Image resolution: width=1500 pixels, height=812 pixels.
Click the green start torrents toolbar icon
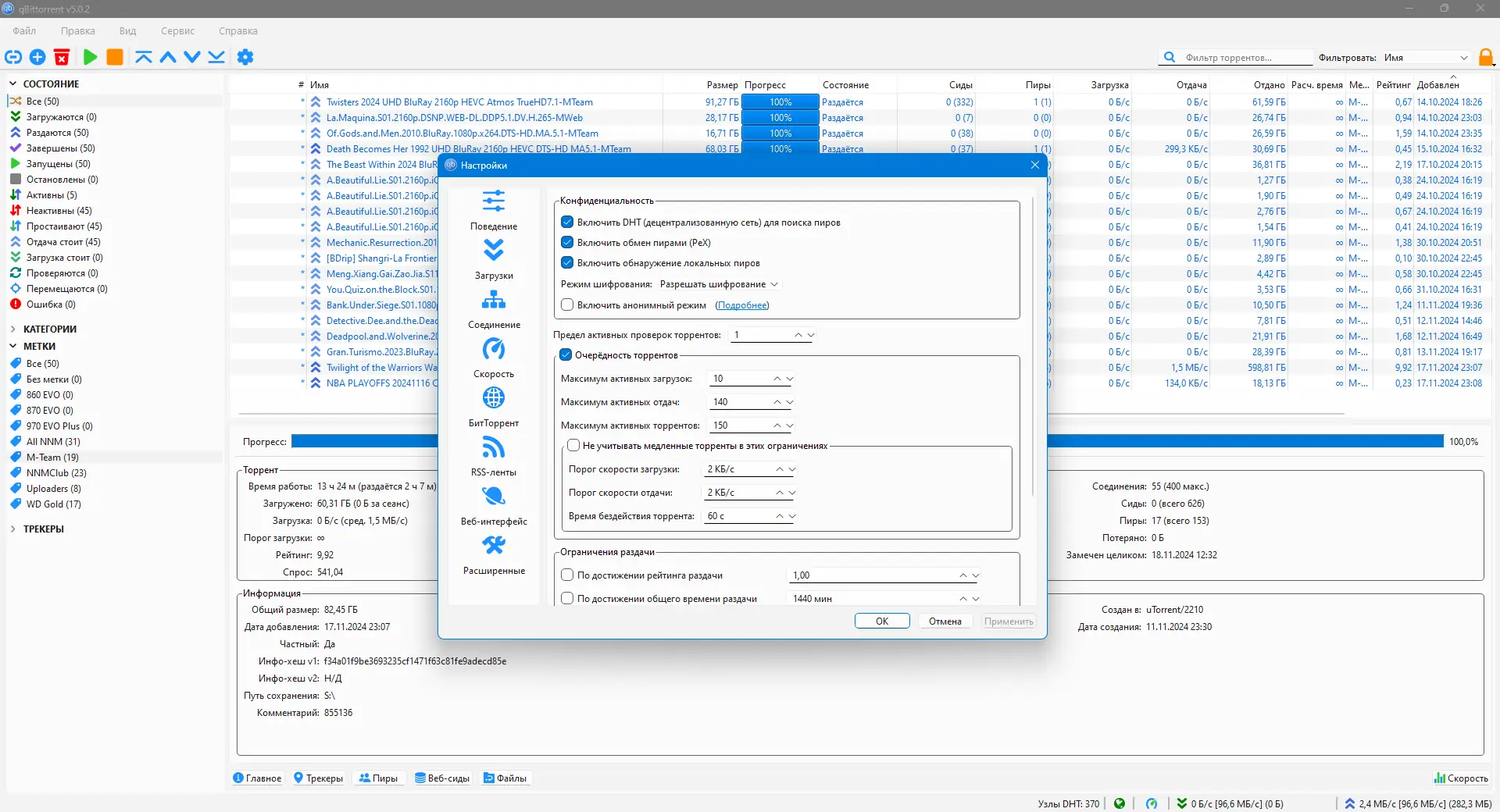click(x=91, y=57)
